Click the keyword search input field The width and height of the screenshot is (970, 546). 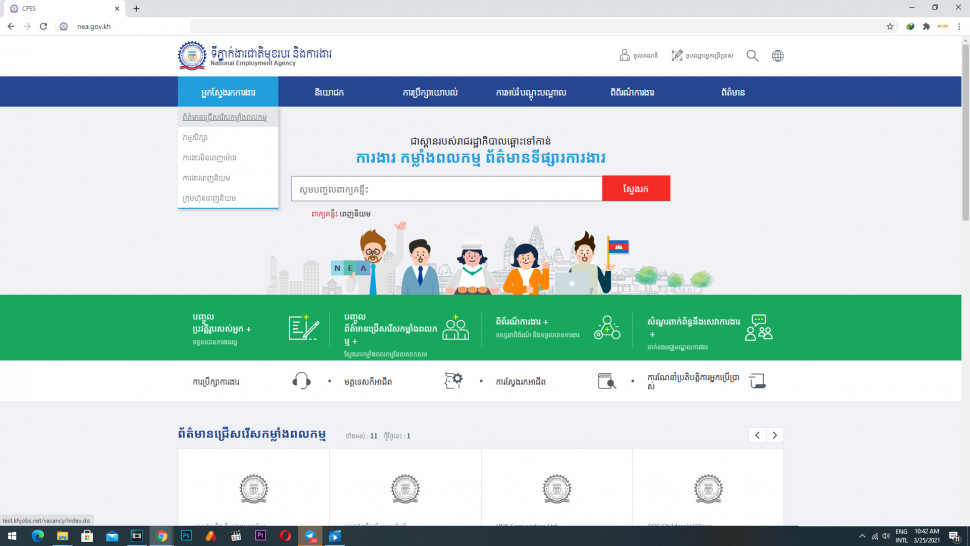tap(446, 188)
